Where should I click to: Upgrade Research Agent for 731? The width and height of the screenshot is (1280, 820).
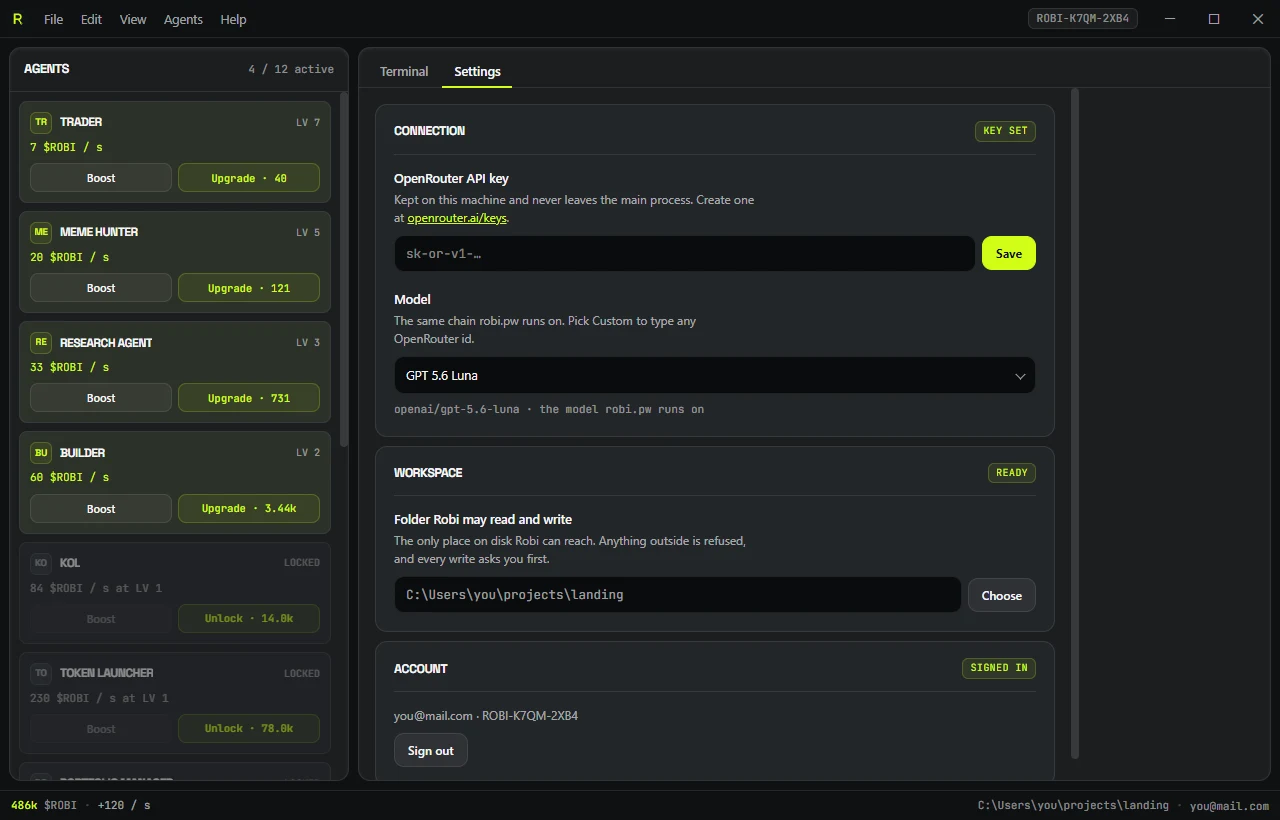[x=249, y=398]
